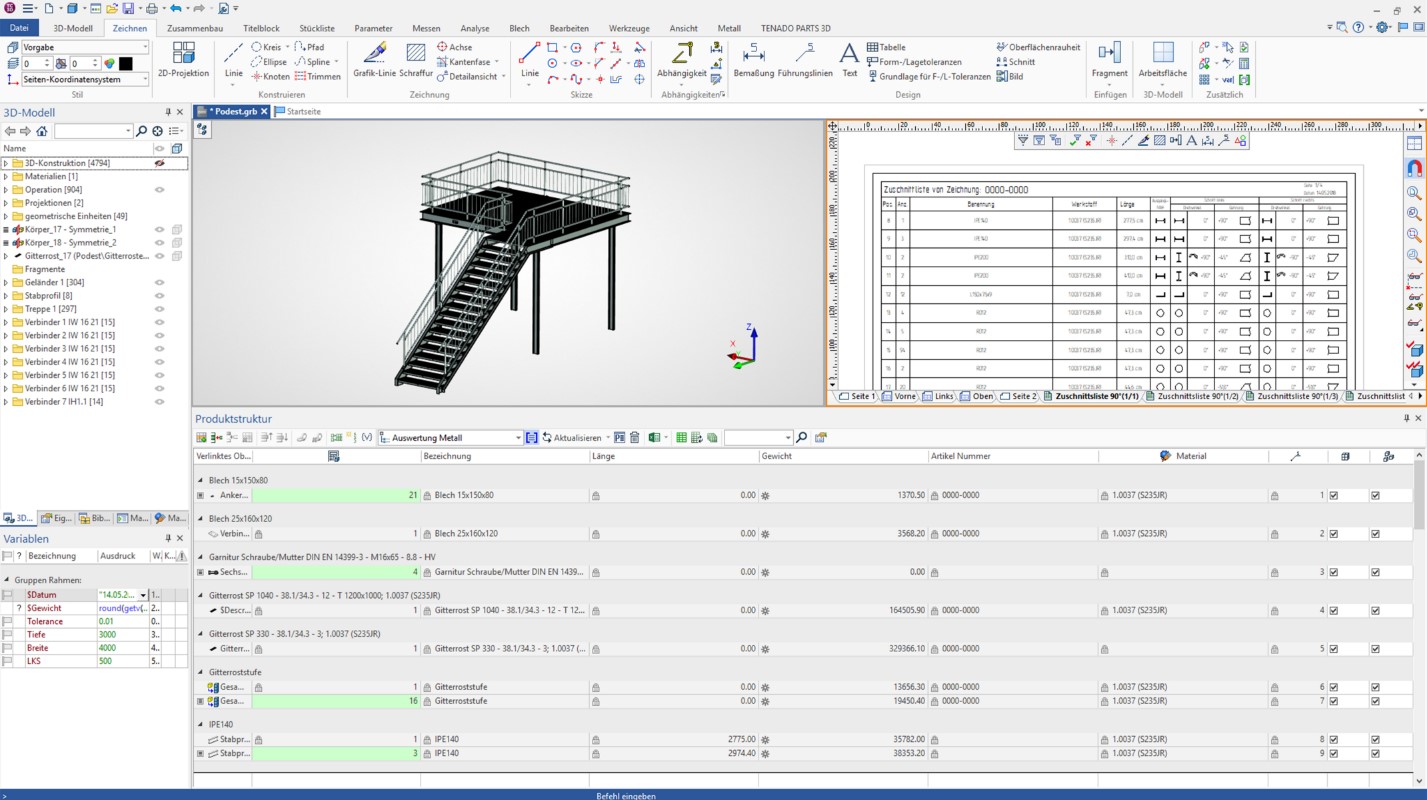Collapse the IPE140 group in Produktstruktur
Viewport: 1427px width, 800px height.
click(200, 725)
